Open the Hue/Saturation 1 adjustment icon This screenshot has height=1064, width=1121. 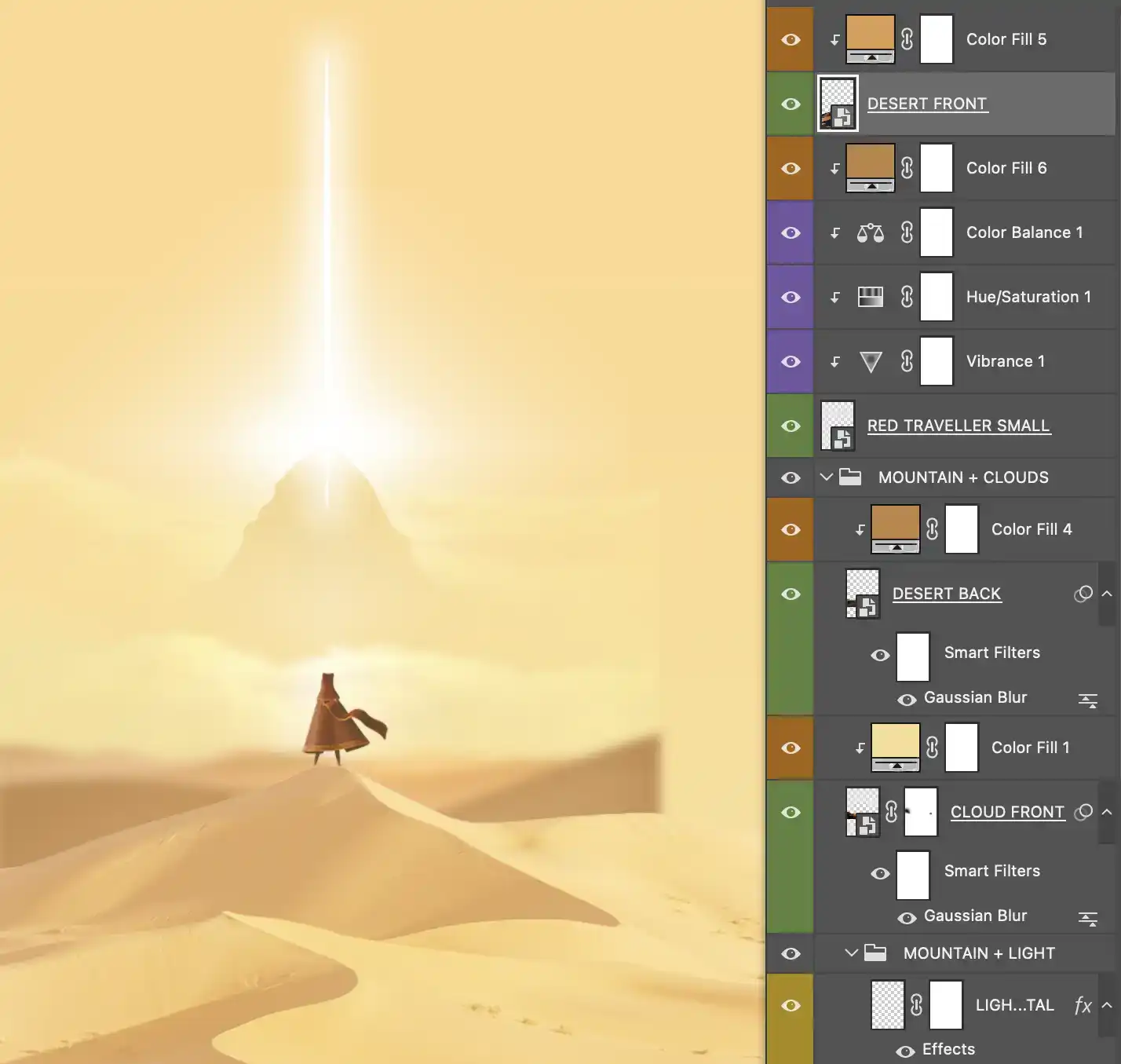[871, 297]
